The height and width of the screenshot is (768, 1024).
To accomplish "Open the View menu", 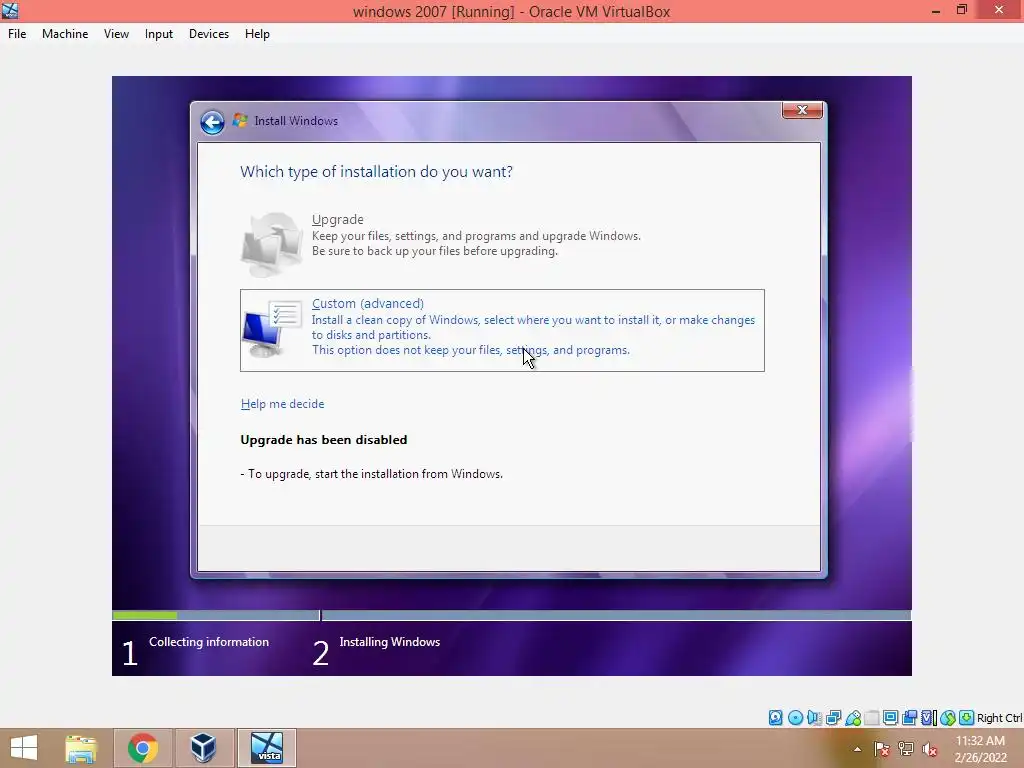I will pyautogui.click(x=116, y=34).
